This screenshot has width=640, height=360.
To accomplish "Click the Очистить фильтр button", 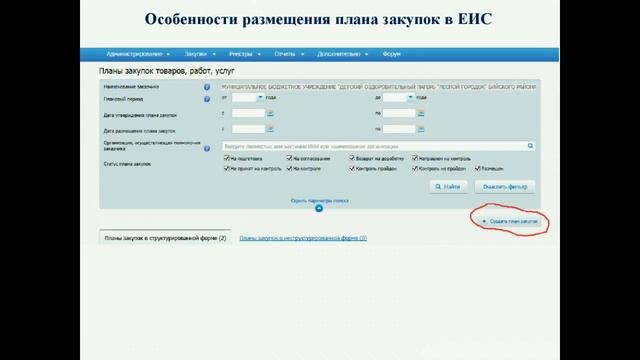I will click(x=505, y=187).
